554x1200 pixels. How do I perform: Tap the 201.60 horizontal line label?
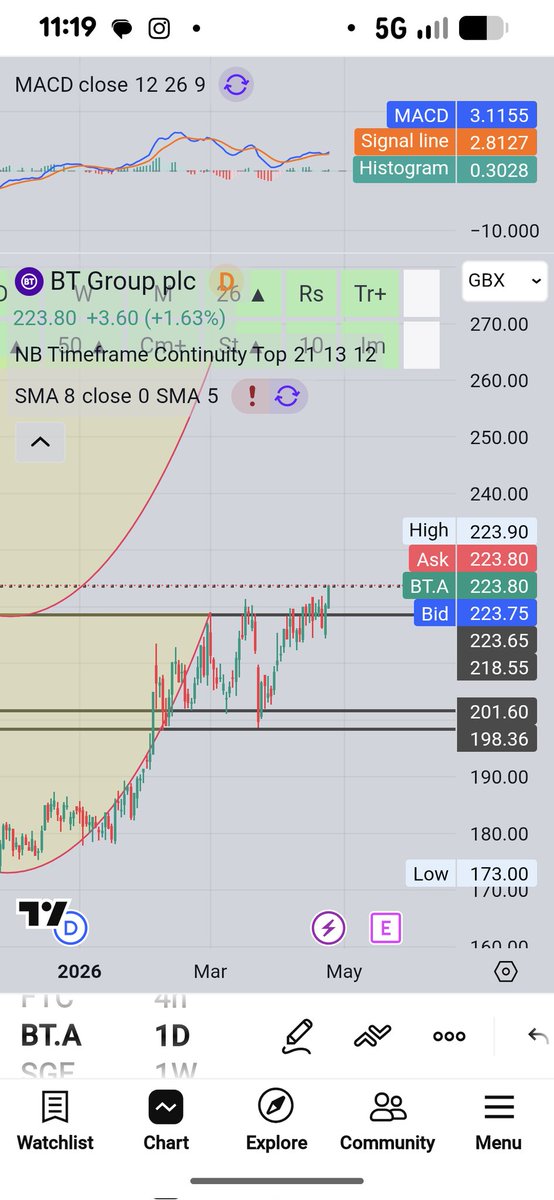pos(498,712)
